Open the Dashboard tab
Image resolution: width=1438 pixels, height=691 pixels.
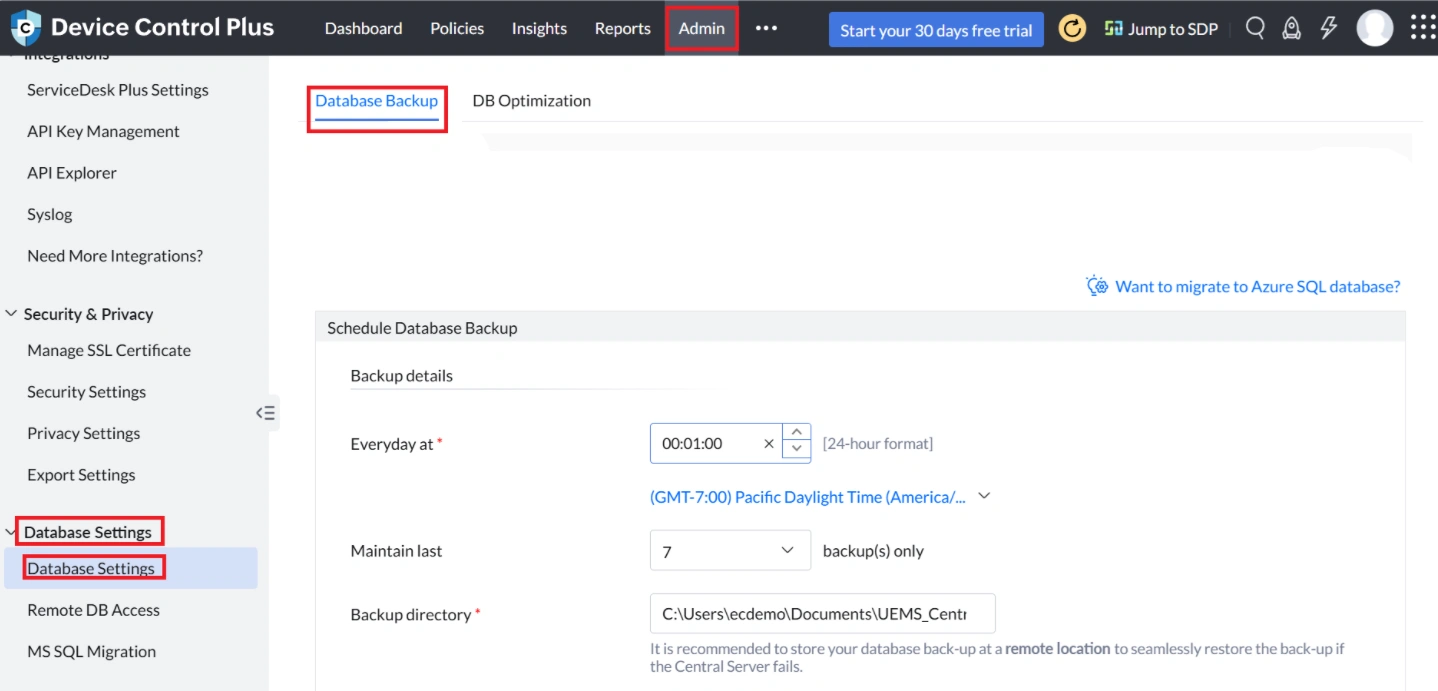click(364, 28)
